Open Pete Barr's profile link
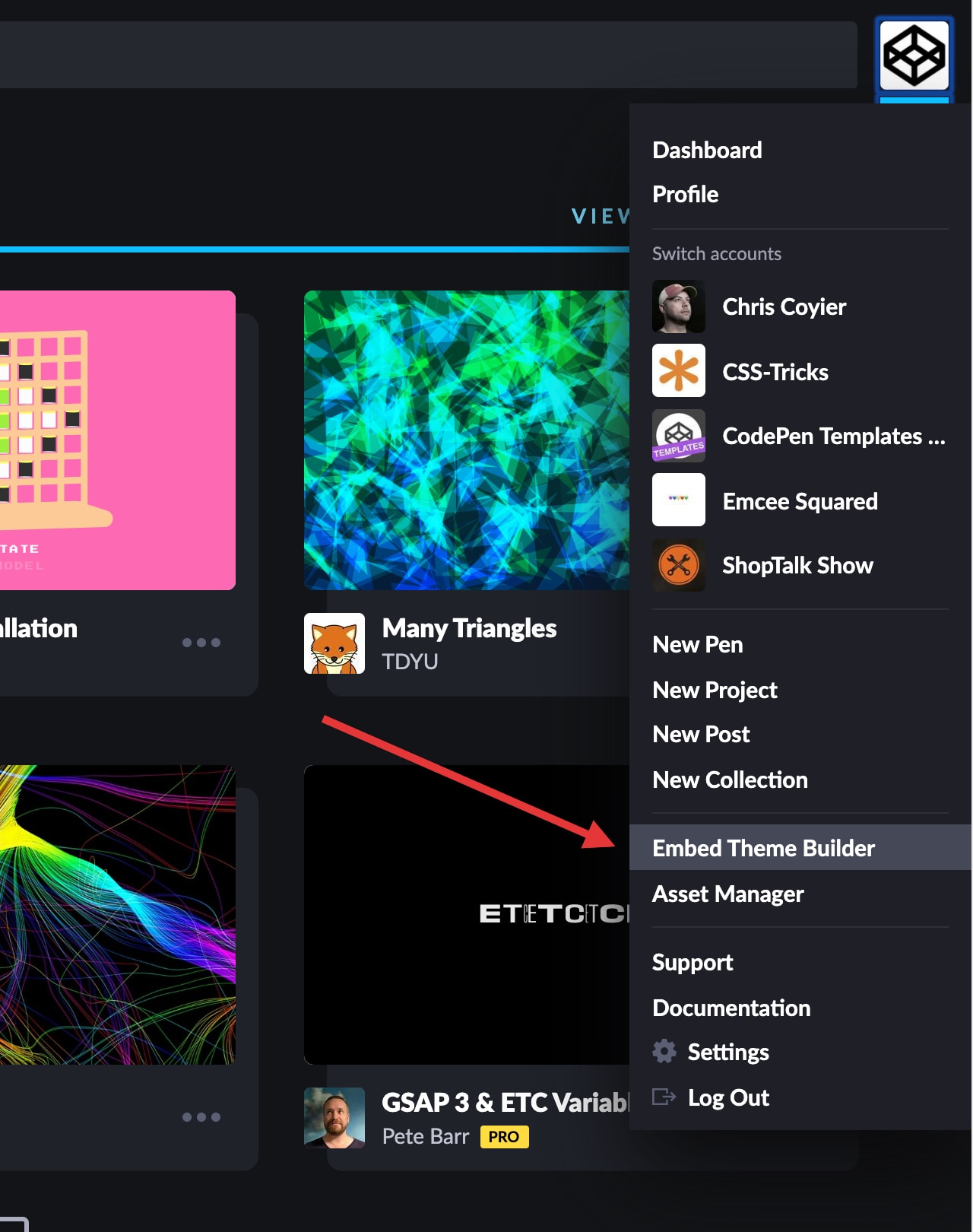Image resolution: width=973 pixels, height=1232 pixels. 425,1136
